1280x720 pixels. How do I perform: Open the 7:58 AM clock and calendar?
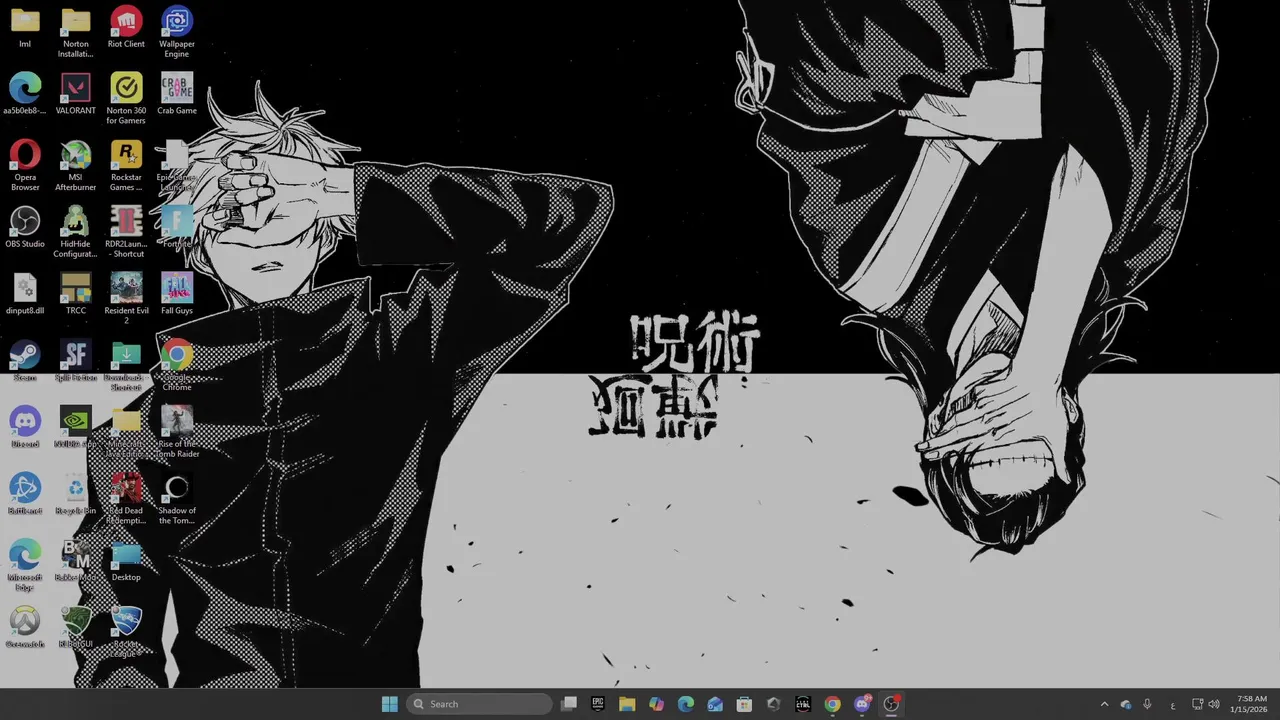1251,704
